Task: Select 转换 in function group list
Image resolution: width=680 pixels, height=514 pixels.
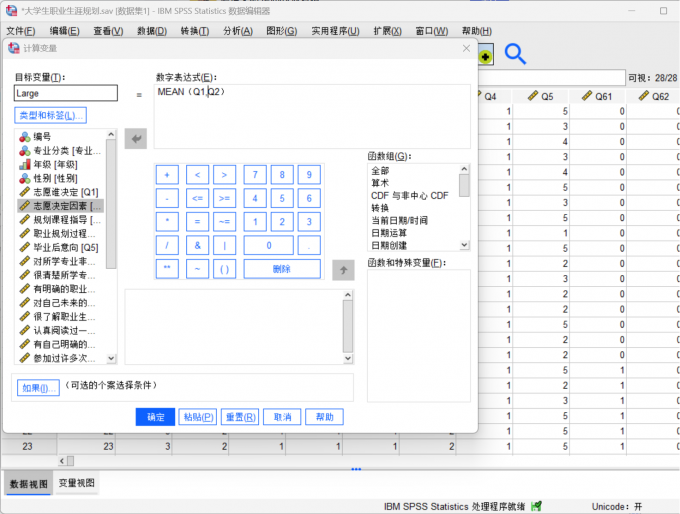Action: point(380,208)
